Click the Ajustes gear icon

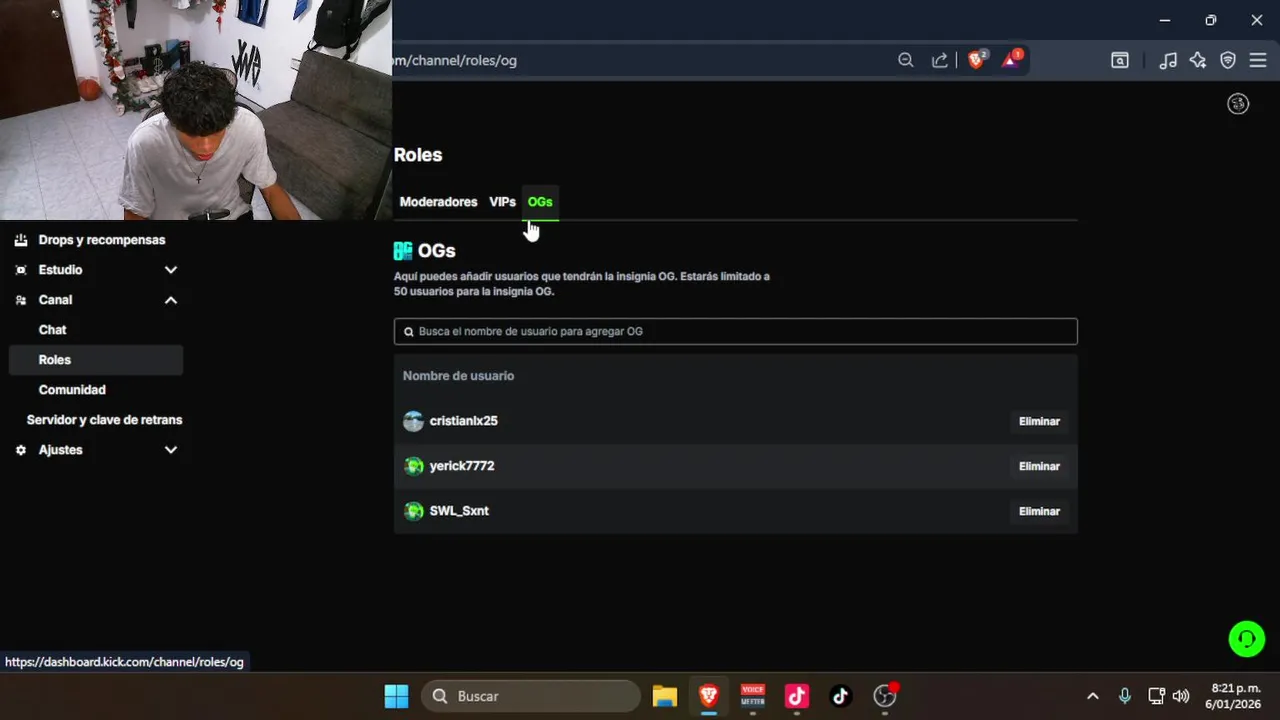point(21,450)
